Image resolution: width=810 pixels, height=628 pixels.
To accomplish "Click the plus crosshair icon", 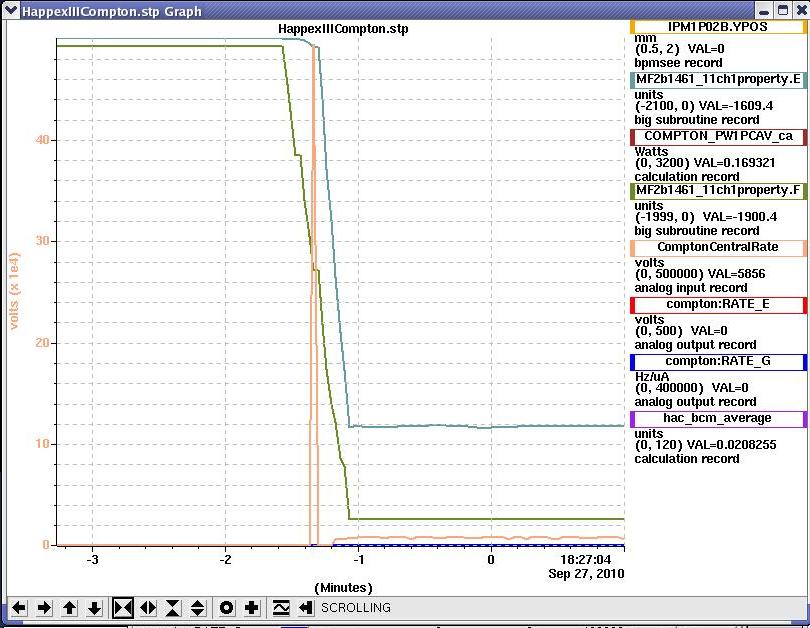I will click(252, 608).
